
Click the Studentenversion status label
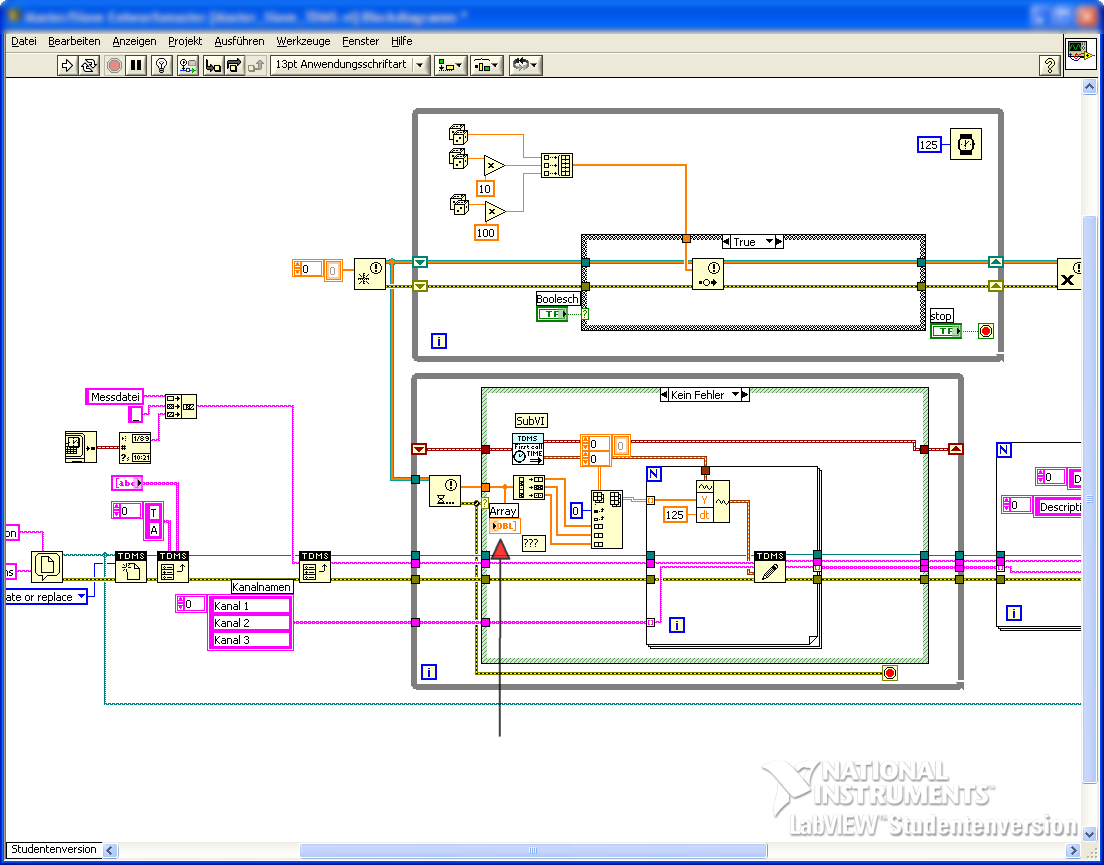click(54, 849)
